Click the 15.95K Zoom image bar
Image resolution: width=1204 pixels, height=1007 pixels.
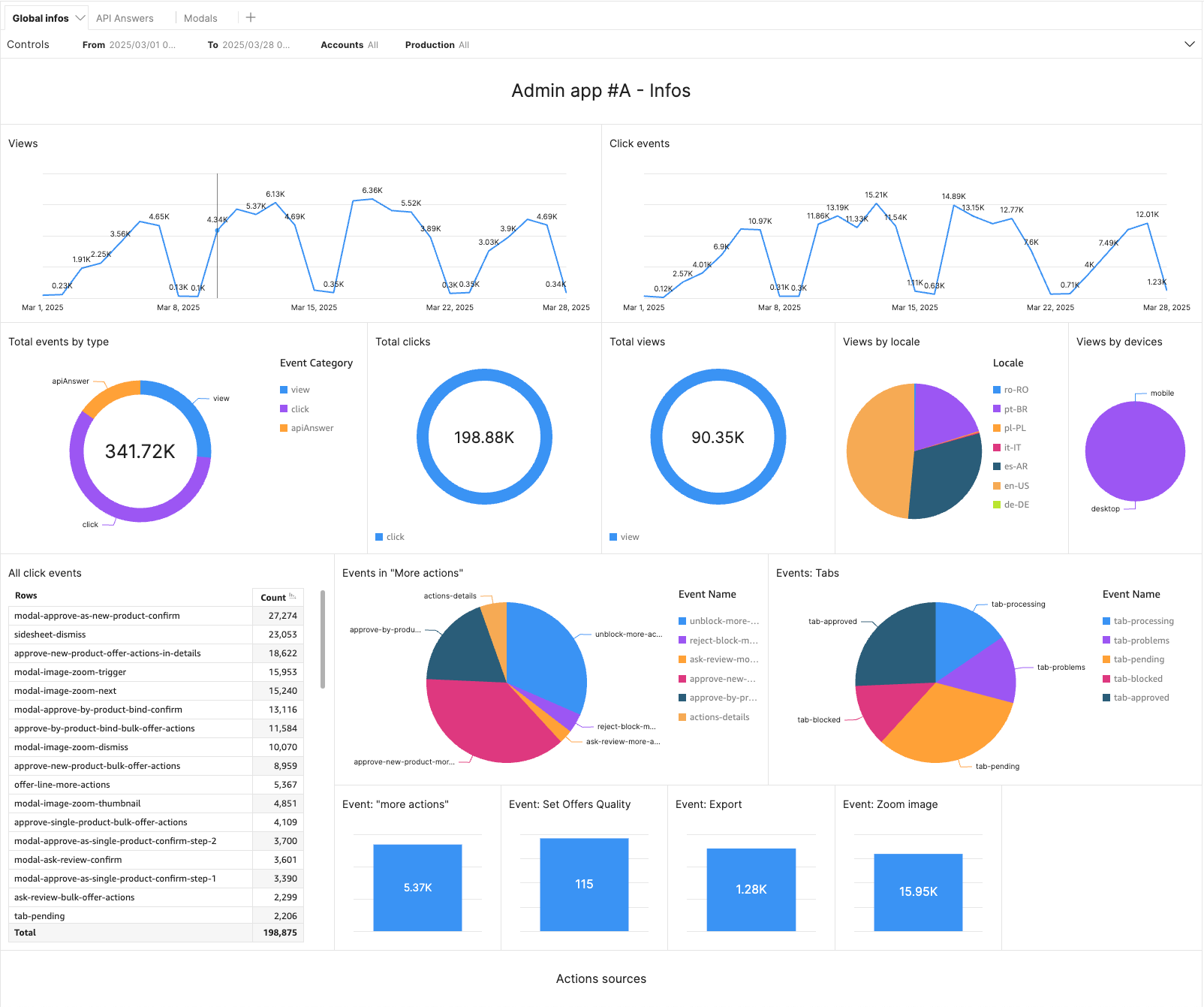point(918,892)
